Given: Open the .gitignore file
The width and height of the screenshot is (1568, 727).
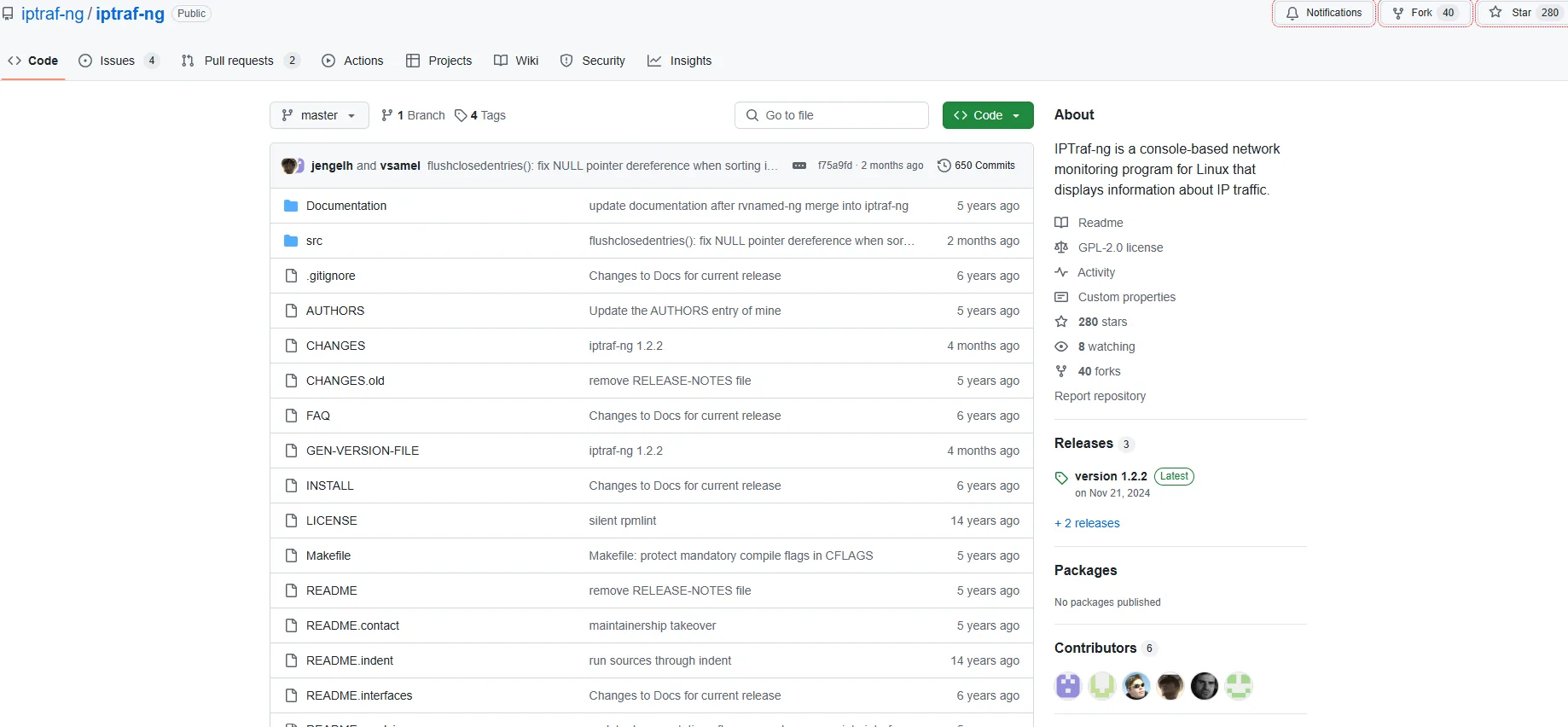Looking at the screenshot, I should click(x=331, y=276).
